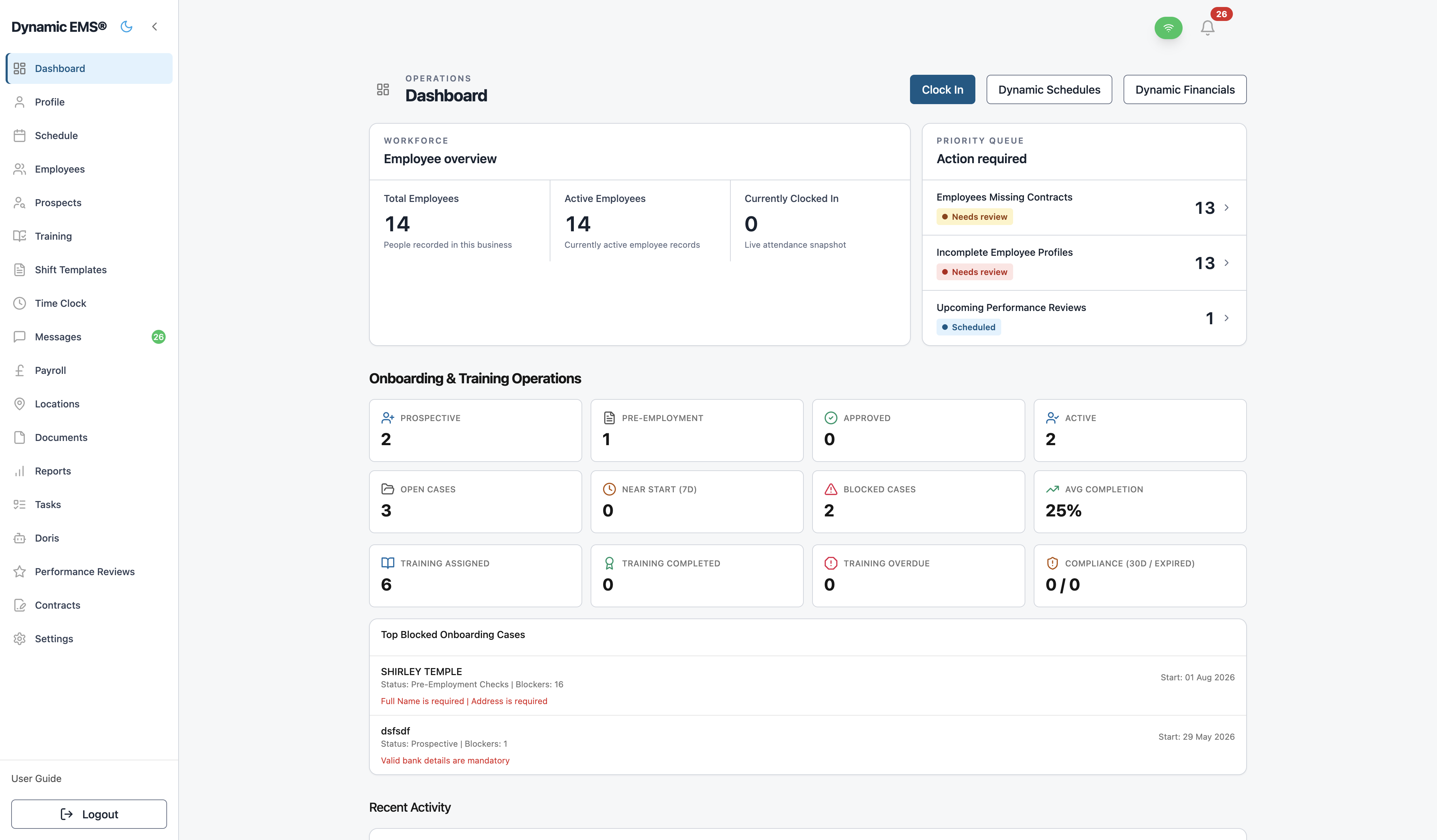Navigate to Payroll
The height and width of the screenshot is (840, 1437).
pyautogui.click(x=89, y=371)
